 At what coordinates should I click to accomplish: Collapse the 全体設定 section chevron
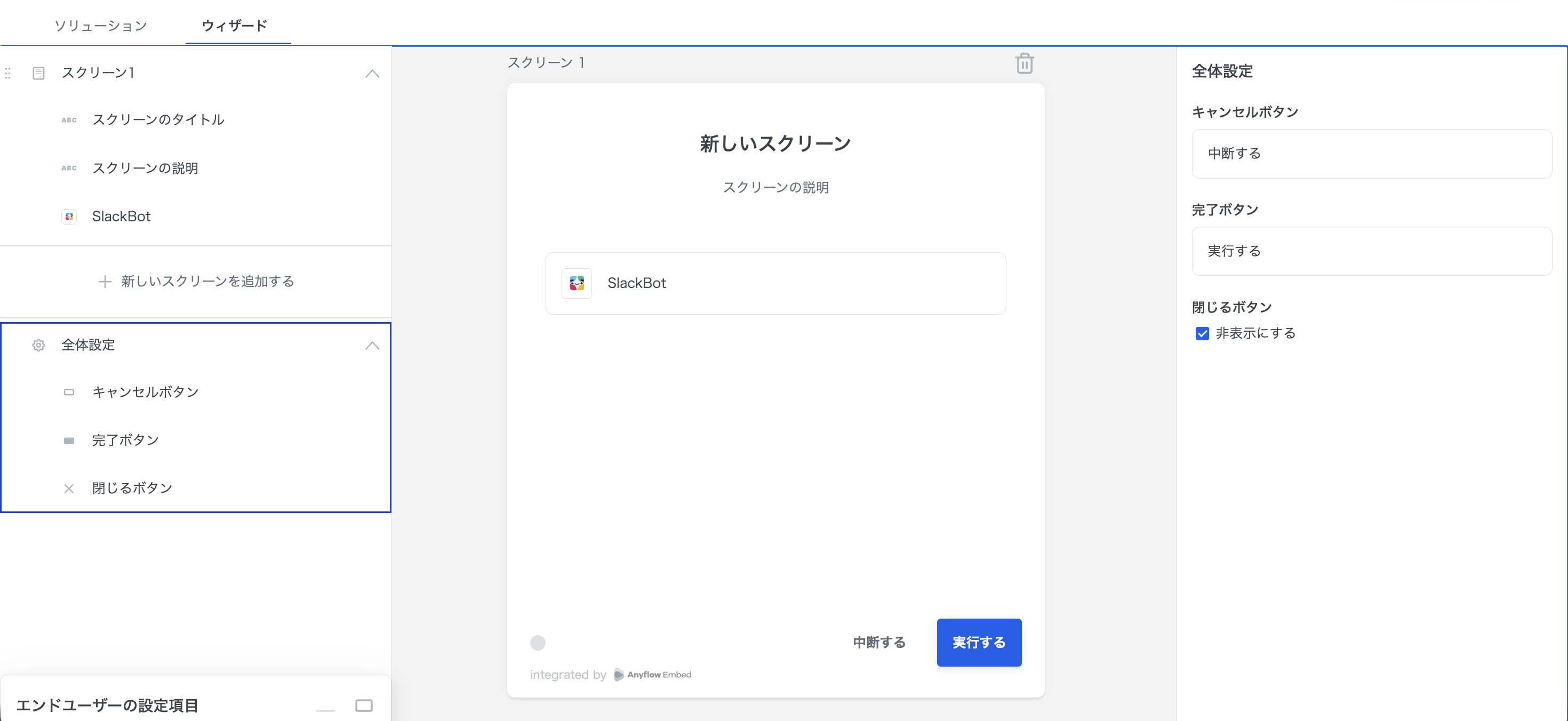(x=372, y=346)
